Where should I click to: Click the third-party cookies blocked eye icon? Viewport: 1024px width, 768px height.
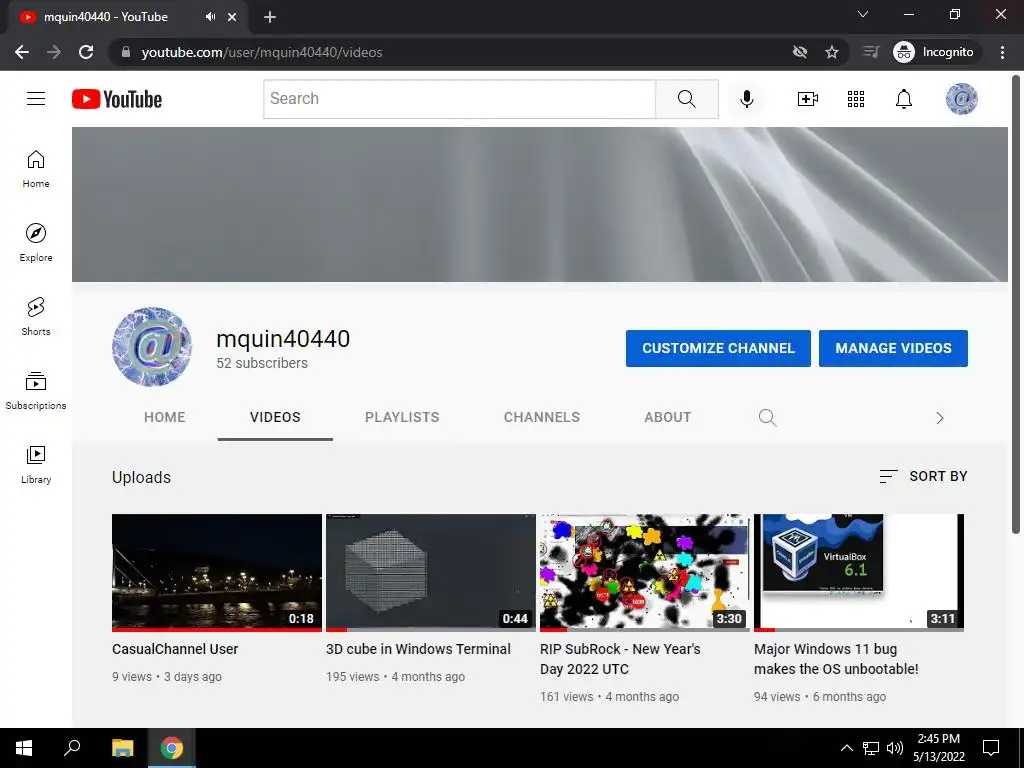coord(799,52)
